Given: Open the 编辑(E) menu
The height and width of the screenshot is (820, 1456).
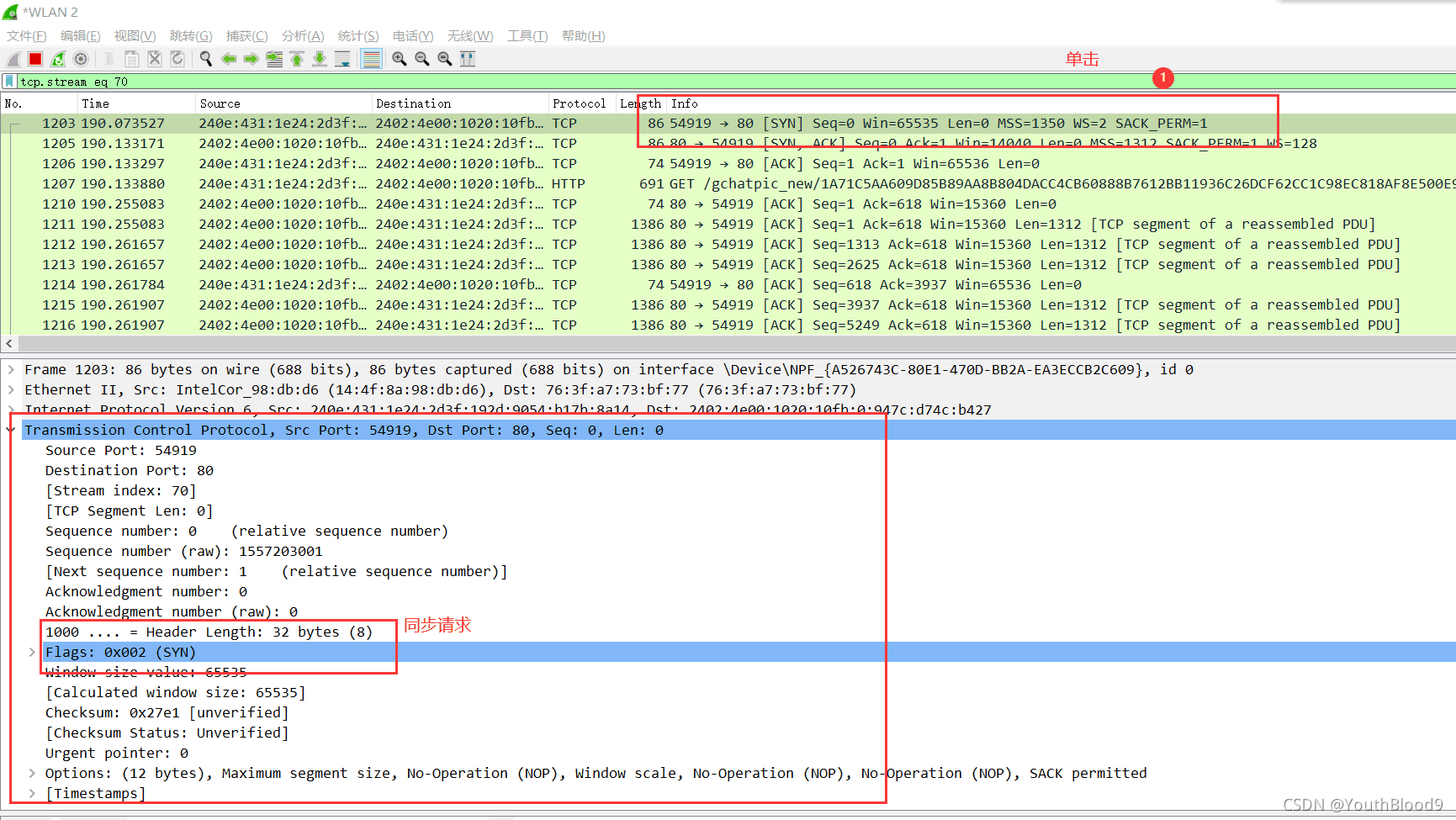Looking at the screenshot, I should [81, 36].
